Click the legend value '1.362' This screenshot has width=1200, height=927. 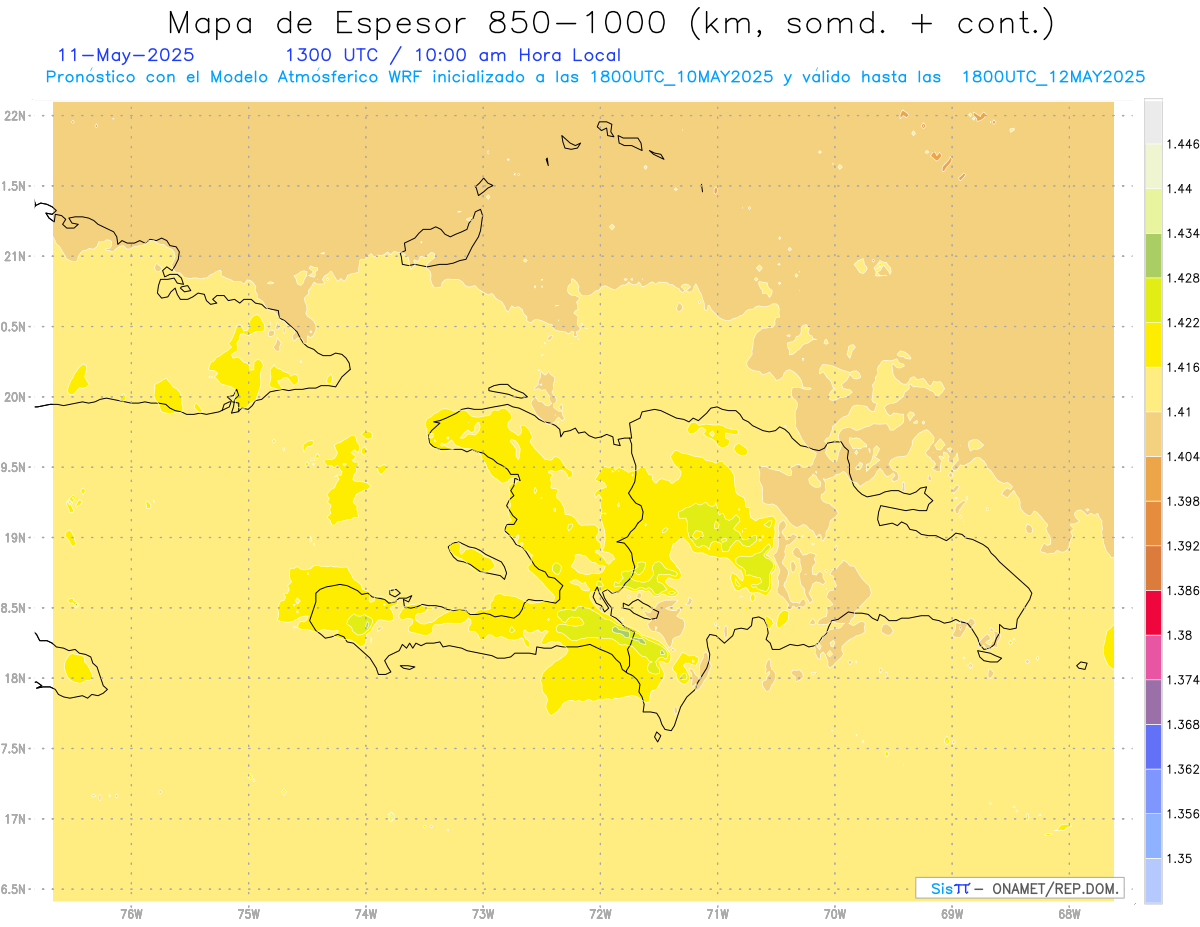(x=1182, y=769)
